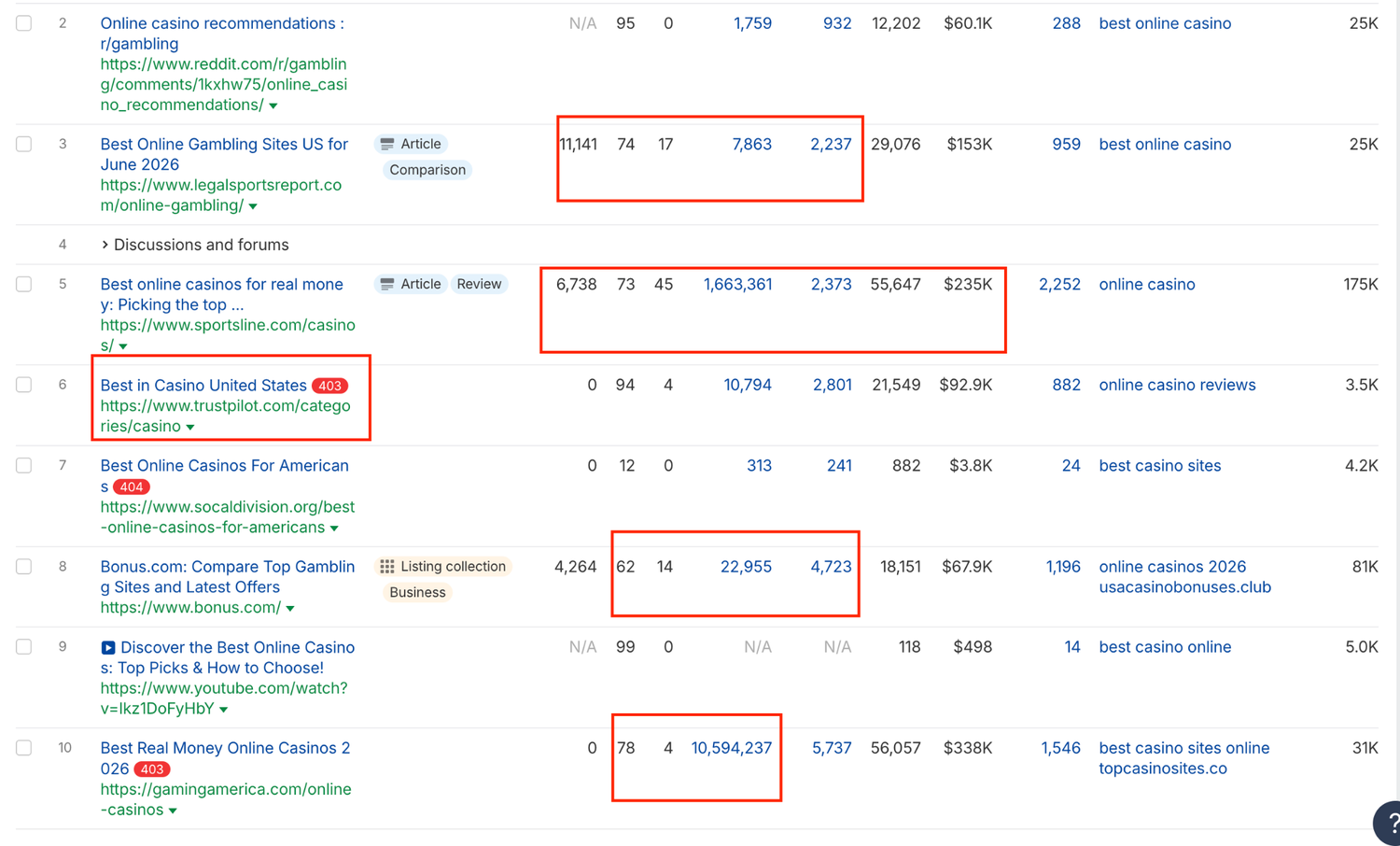Screen dimensions: 1400x846
Task: Check the Bonus.com row checkbox
Action: (24, 566)
